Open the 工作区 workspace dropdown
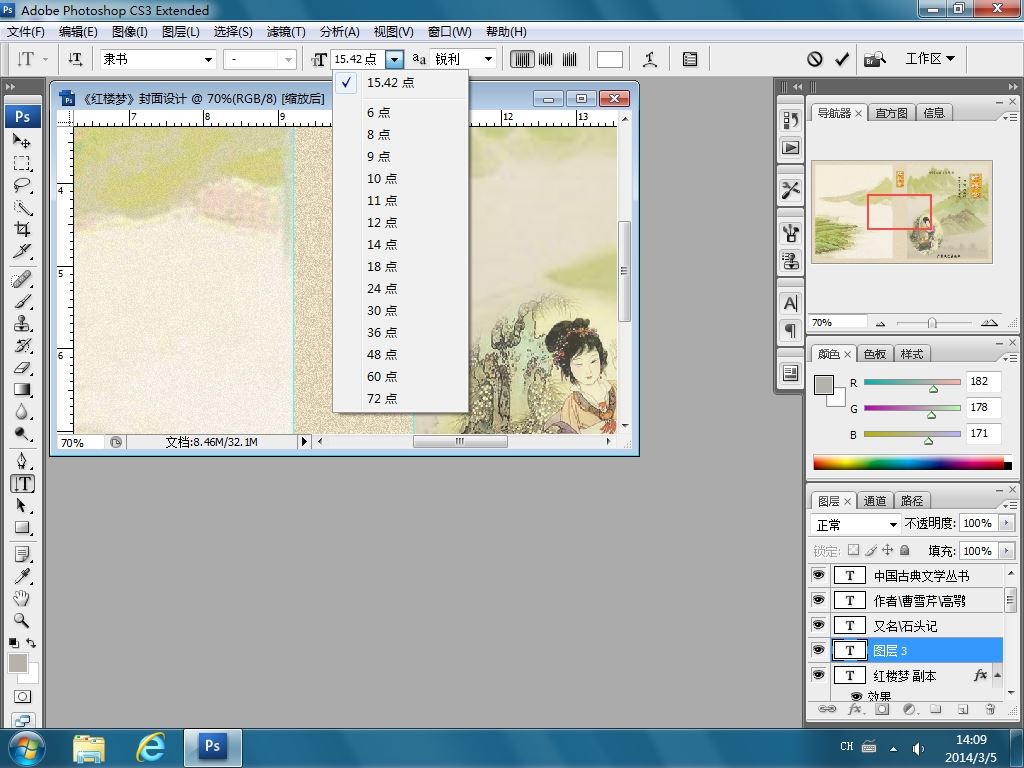 click(930, 59)
